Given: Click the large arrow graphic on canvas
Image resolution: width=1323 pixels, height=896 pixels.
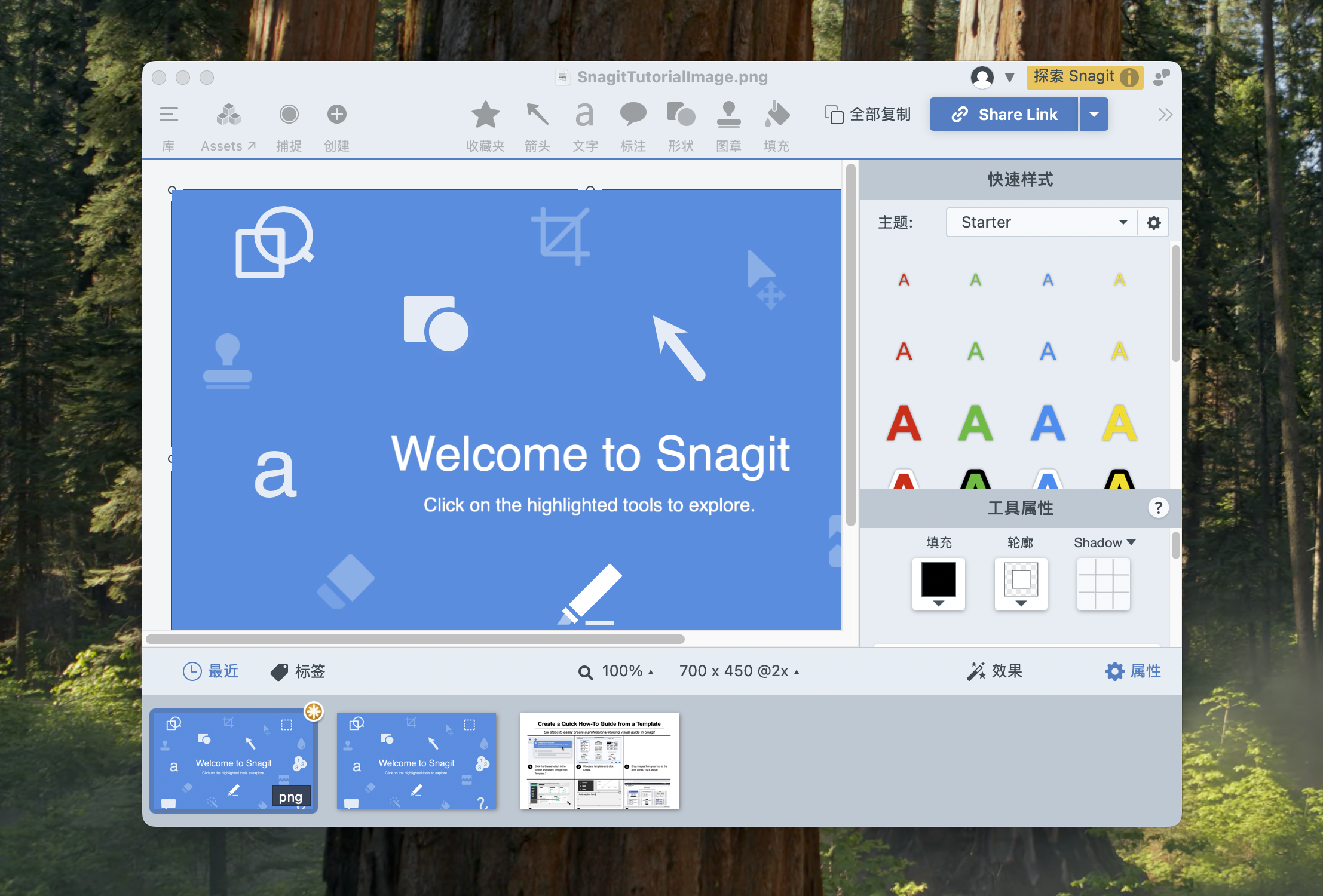Looking at the screenshot, I should point(679,348).
